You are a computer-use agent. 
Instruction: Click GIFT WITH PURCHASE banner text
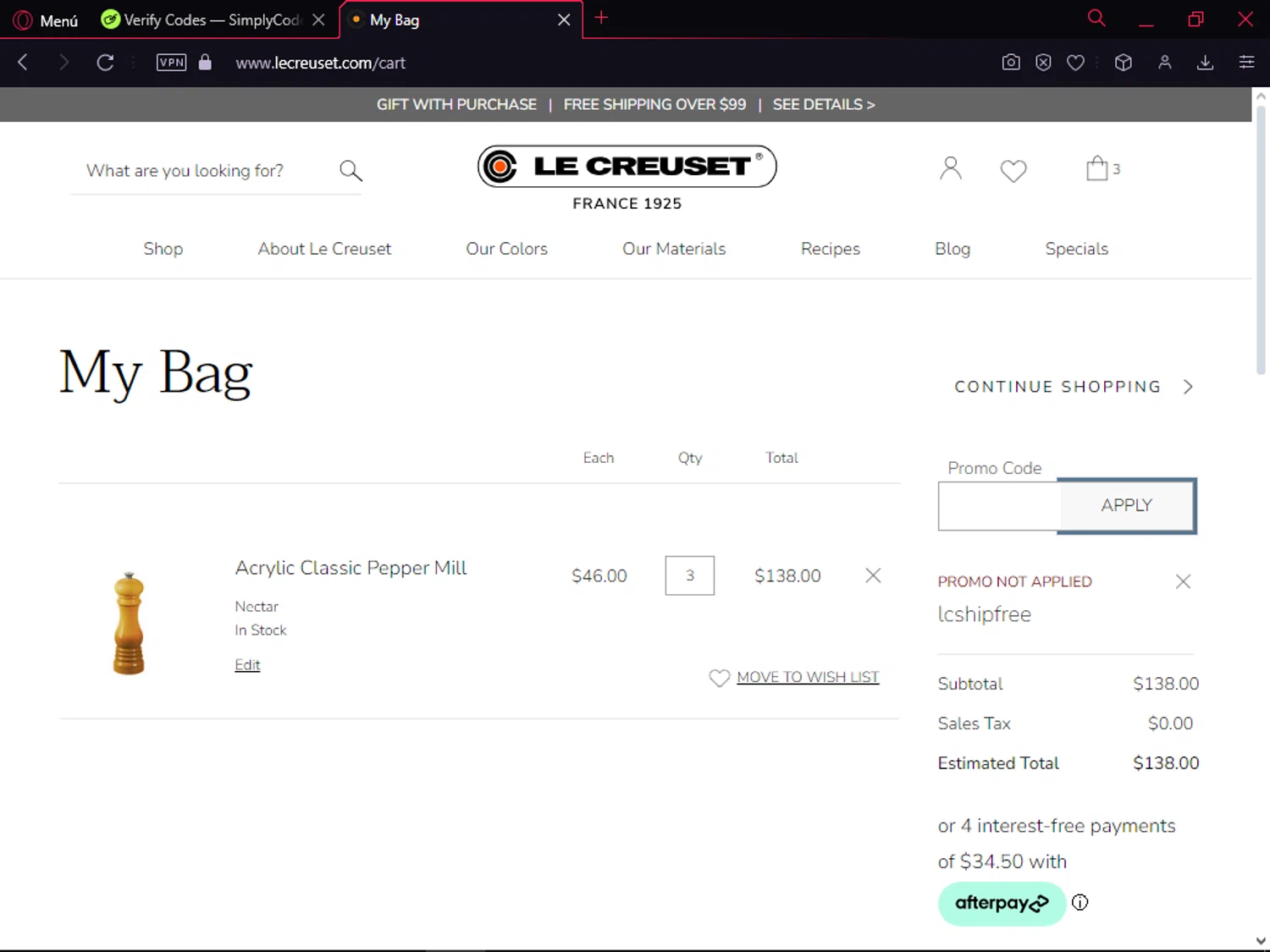456,104
